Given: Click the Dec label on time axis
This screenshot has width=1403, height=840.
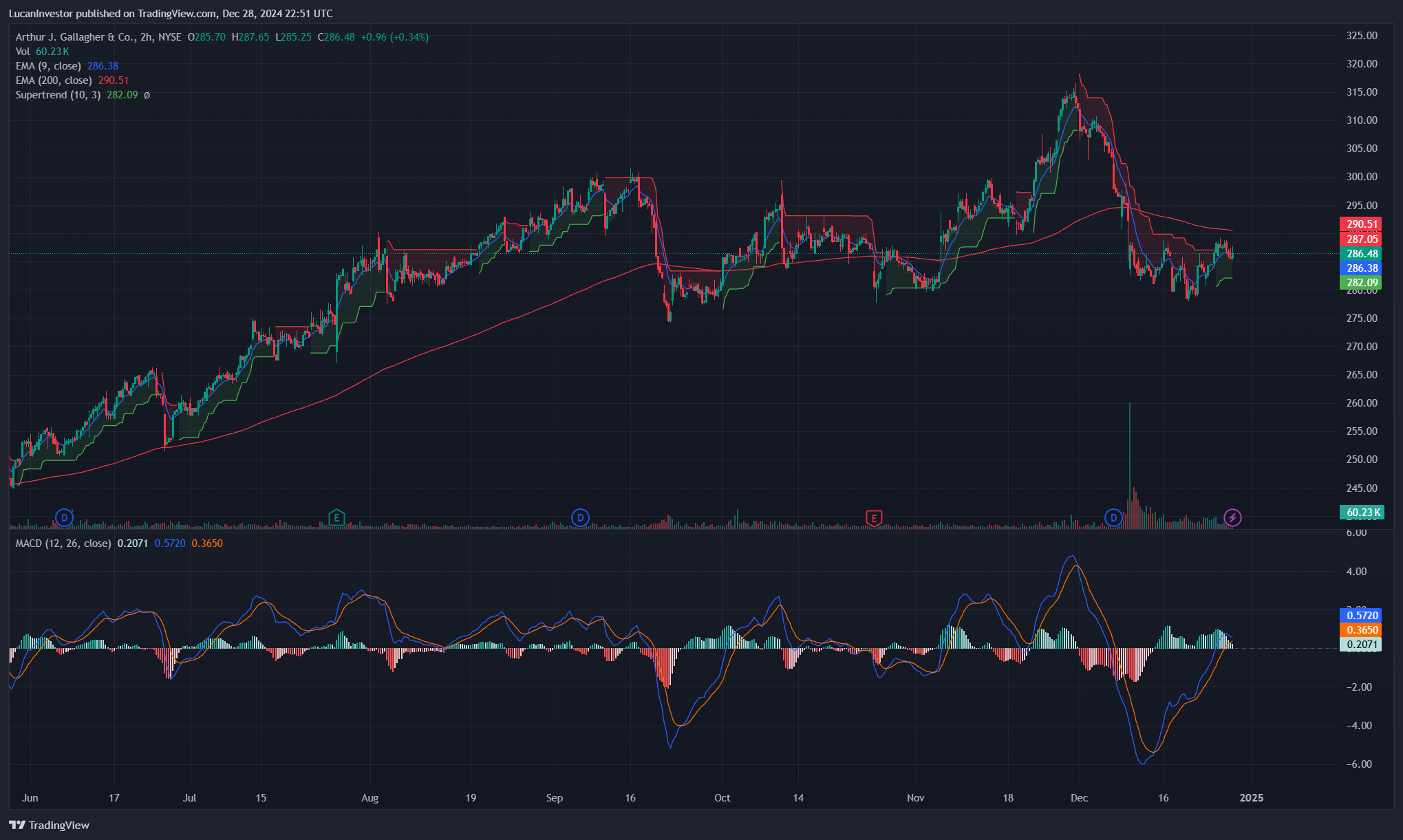Looking at the screenshot, I should (1080, 798).
